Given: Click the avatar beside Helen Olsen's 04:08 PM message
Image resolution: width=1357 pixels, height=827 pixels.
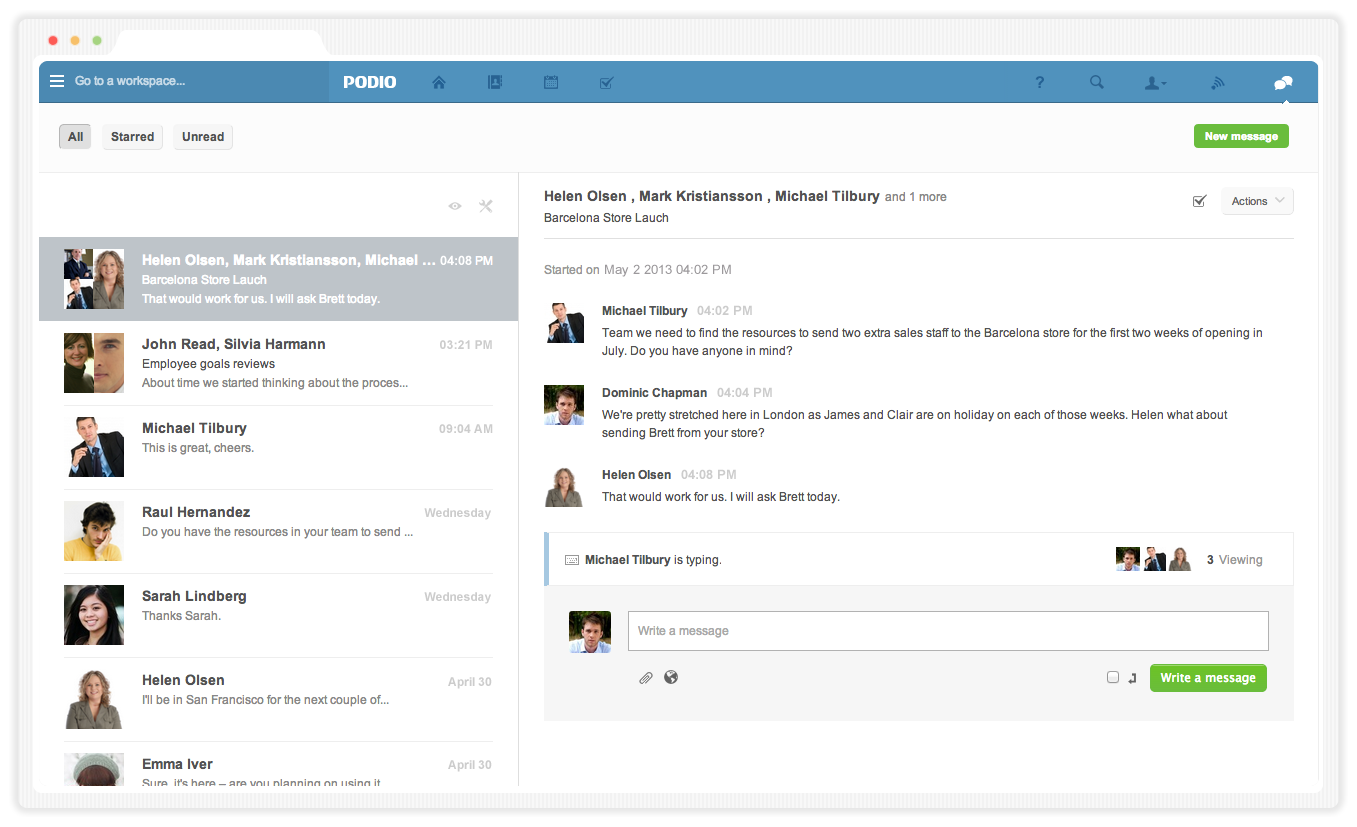Looking at the screenshot, I should [564, 487].
